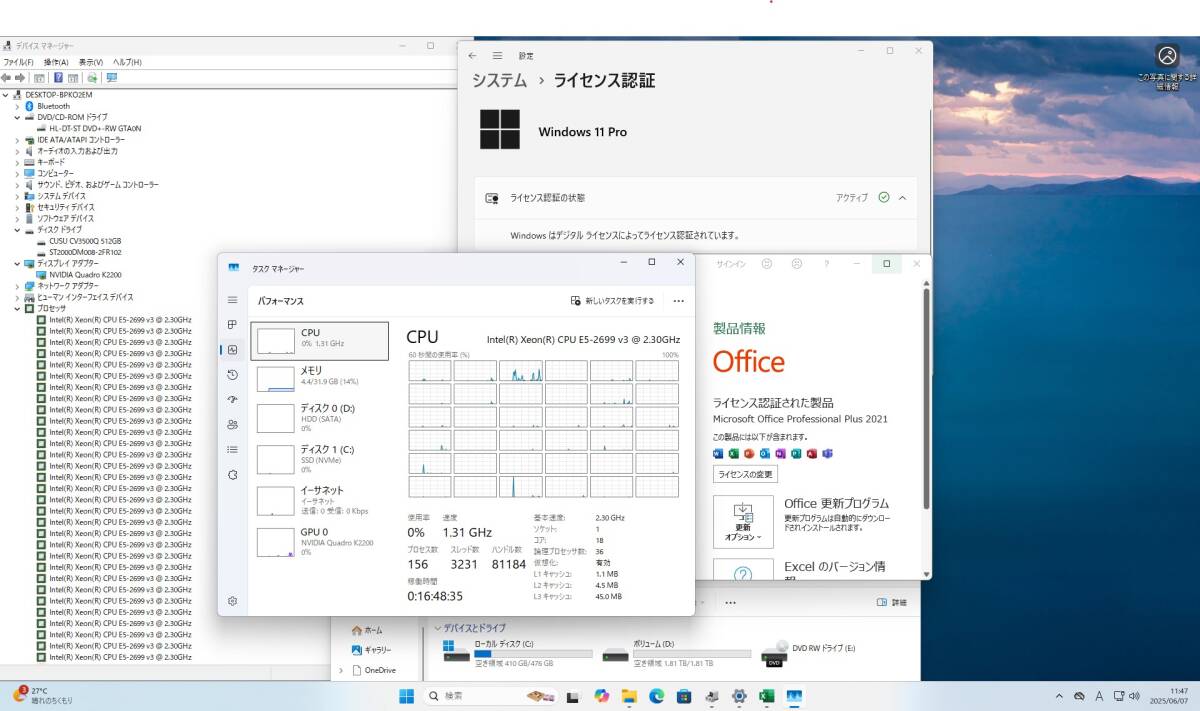1200x711 pixels.
Task: Open the ヘルプ(H) menu in Device Manager
Action: (x=127, y=62)
